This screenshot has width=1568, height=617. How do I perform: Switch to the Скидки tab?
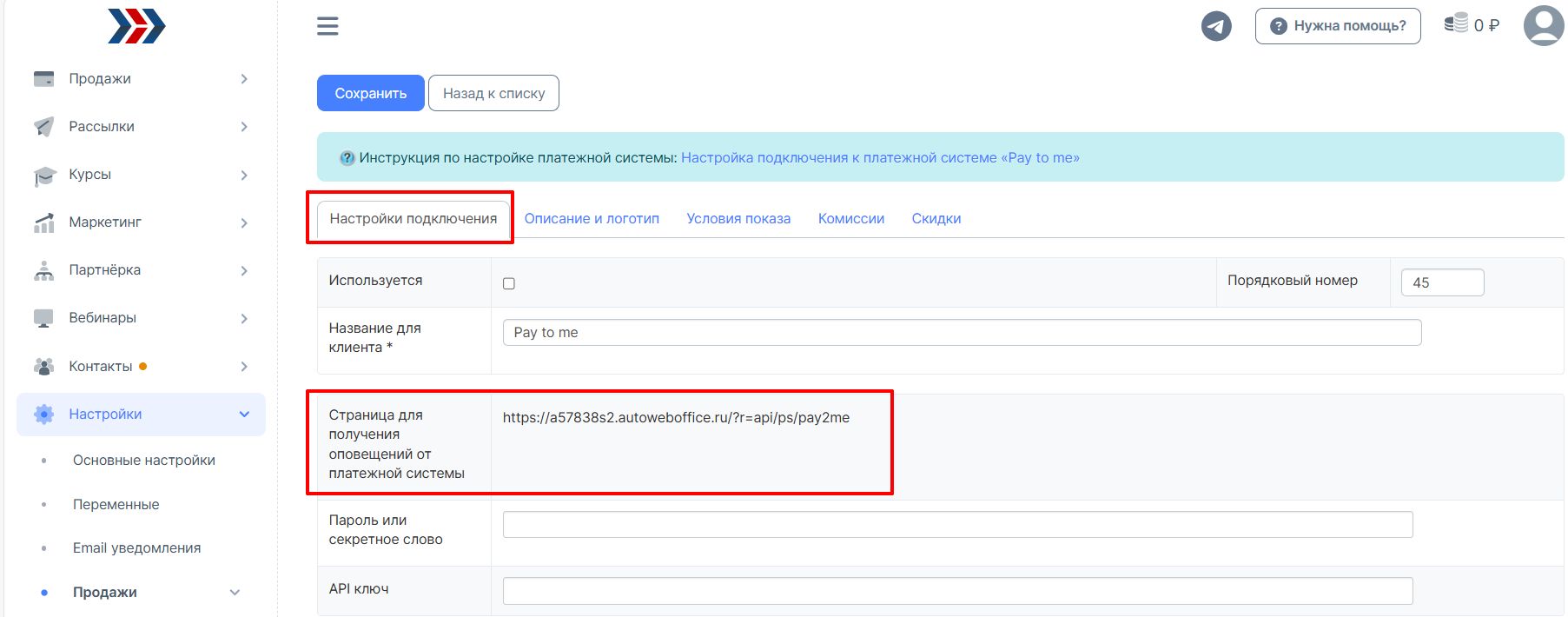click(x=936, y=219)
